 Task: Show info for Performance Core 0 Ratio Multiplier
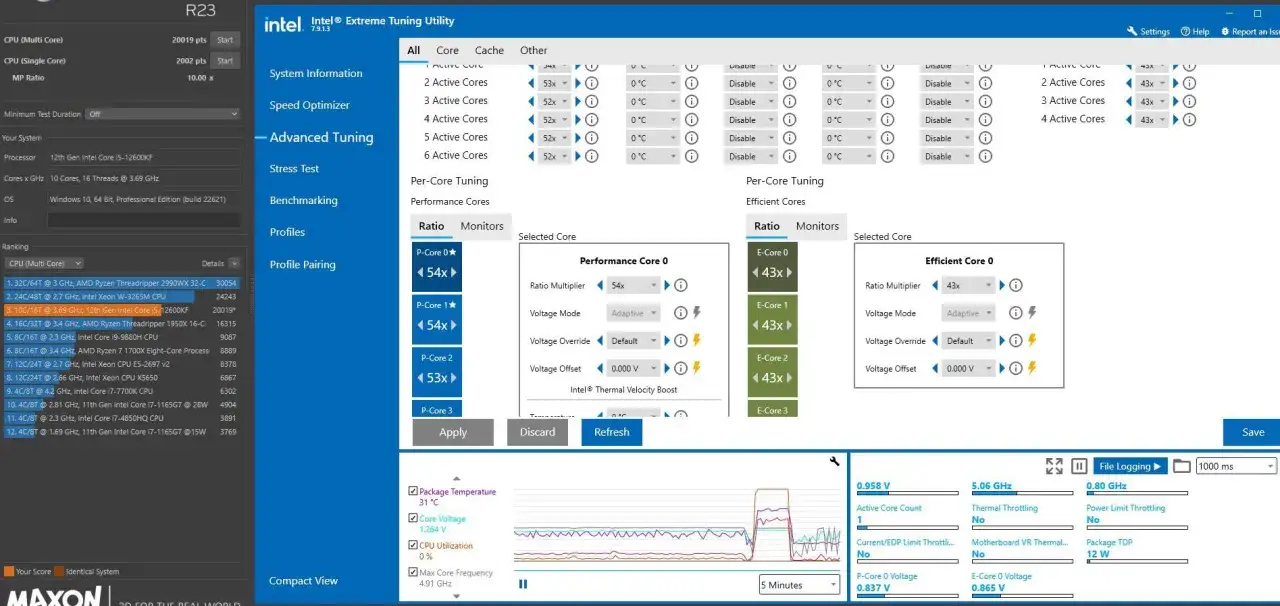(681, 286)
